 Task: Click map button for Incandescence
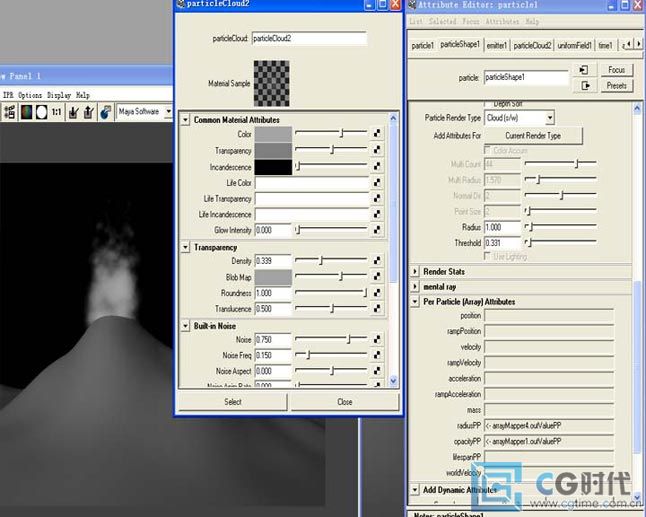pyautogui.click(x=377, y=166)
